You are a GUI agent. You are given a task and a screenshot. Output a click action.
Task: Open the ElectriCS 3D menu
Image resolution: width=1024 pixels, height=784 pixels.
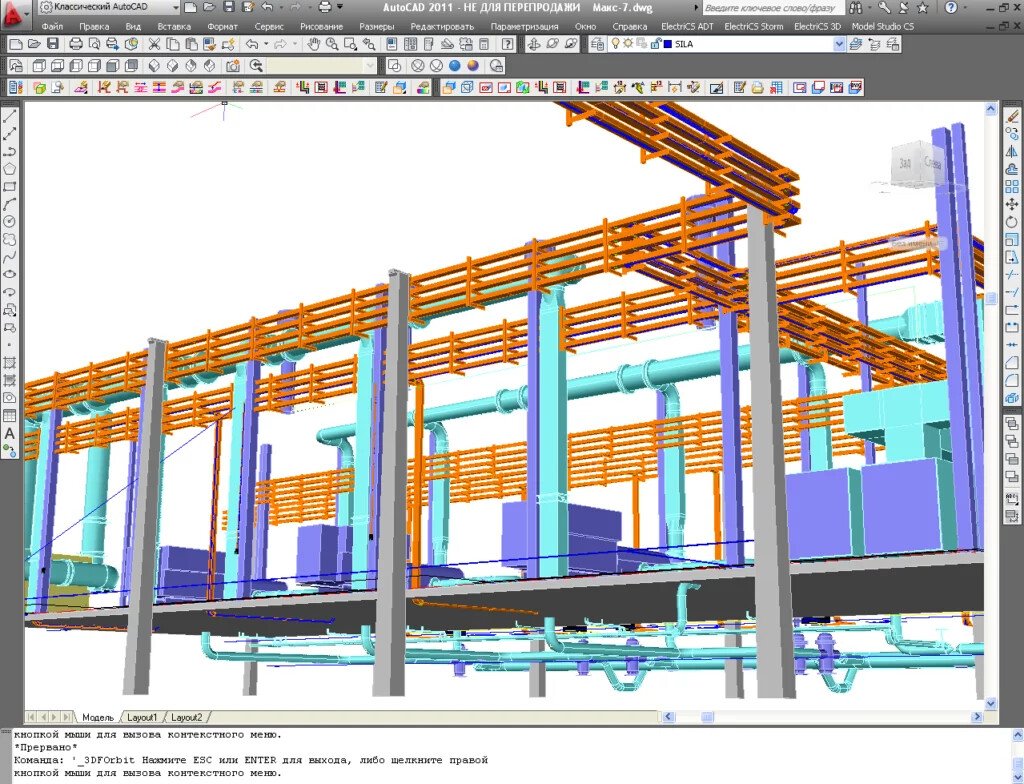point(817,26)
